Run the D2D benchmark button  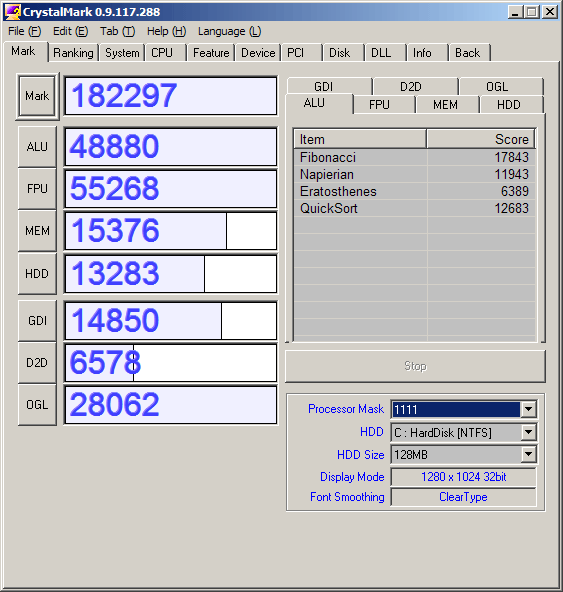point(37,363)
